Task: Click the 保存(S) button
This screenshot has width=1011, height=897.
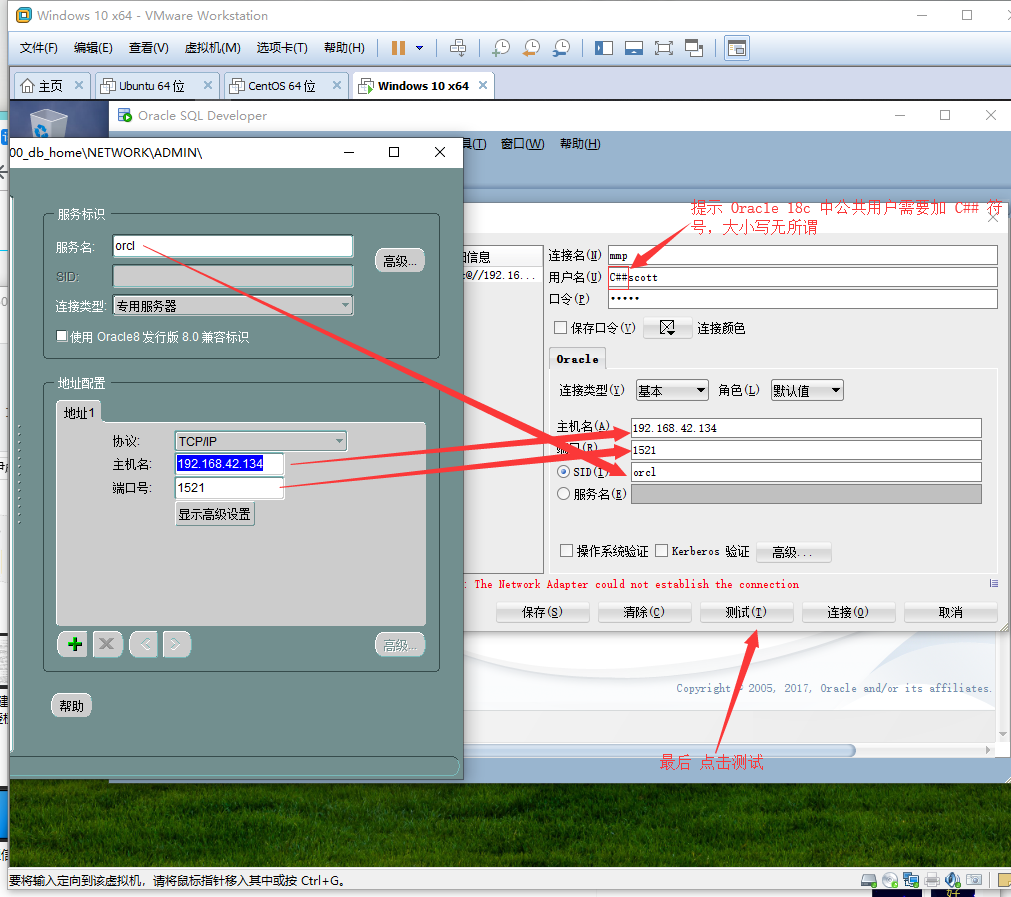Action: coord(542,612)
